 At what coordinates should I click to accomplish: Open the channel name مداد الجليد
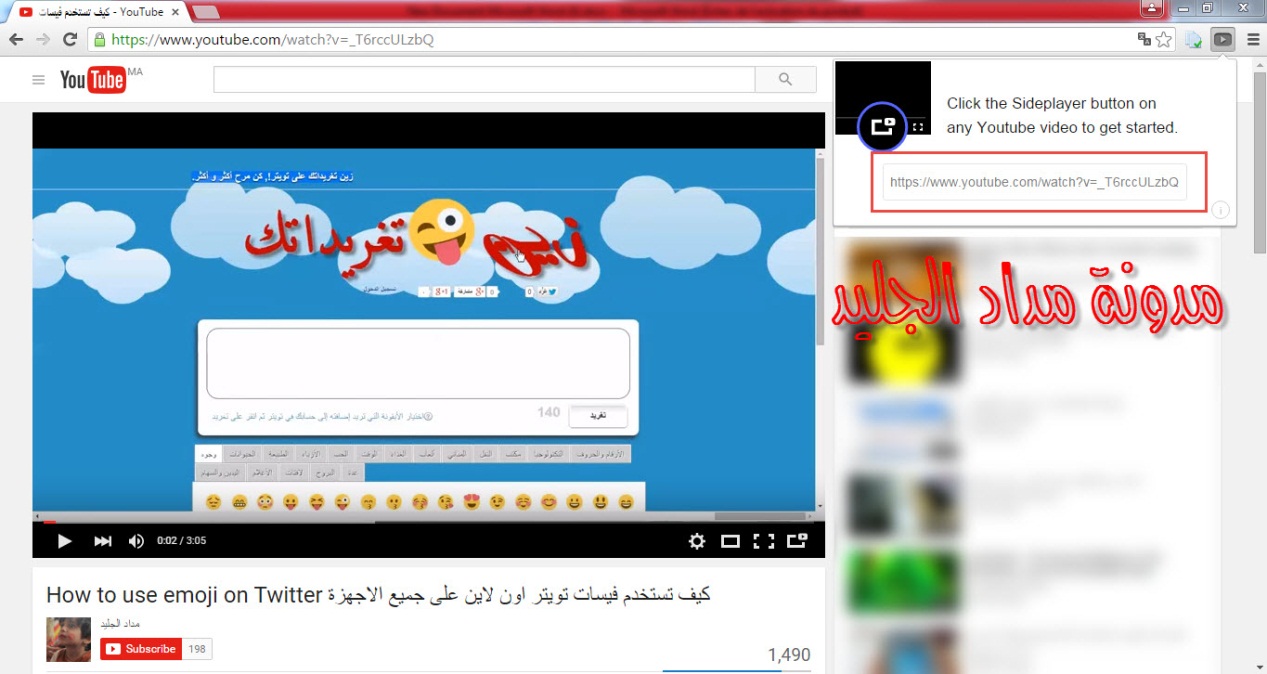coord(120,624)
